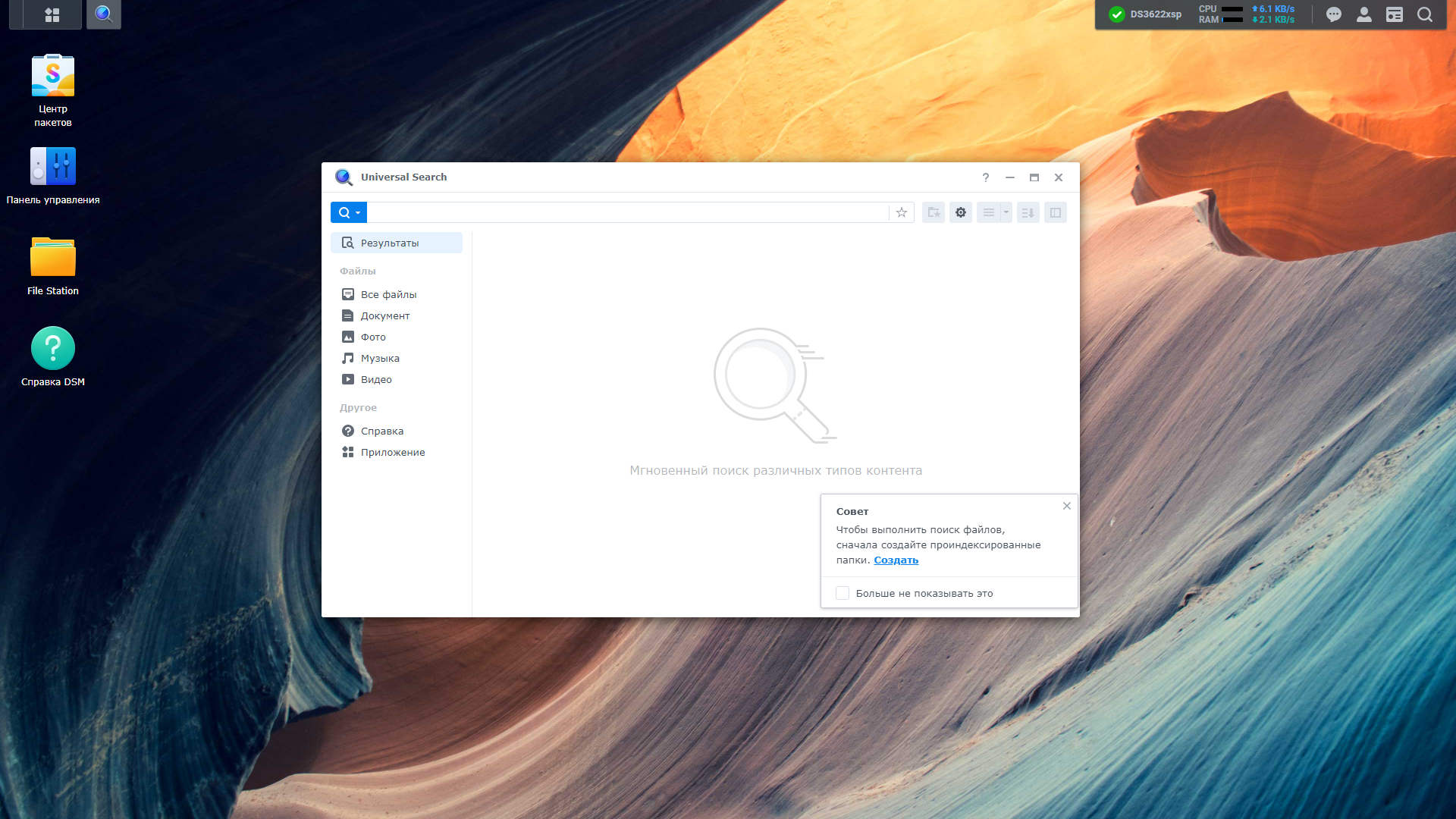
Task: Select Документ category
Action: click(x=397, y=315)
